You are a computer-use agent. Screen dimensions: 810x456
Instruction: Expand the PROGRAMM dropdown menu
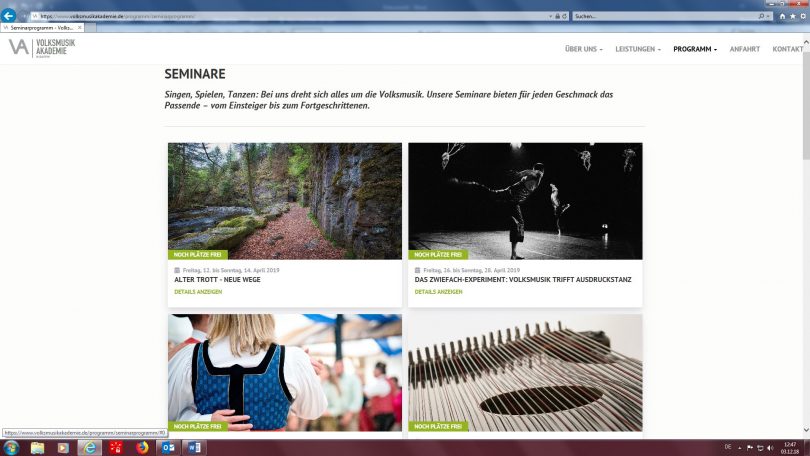pos(695,49)
